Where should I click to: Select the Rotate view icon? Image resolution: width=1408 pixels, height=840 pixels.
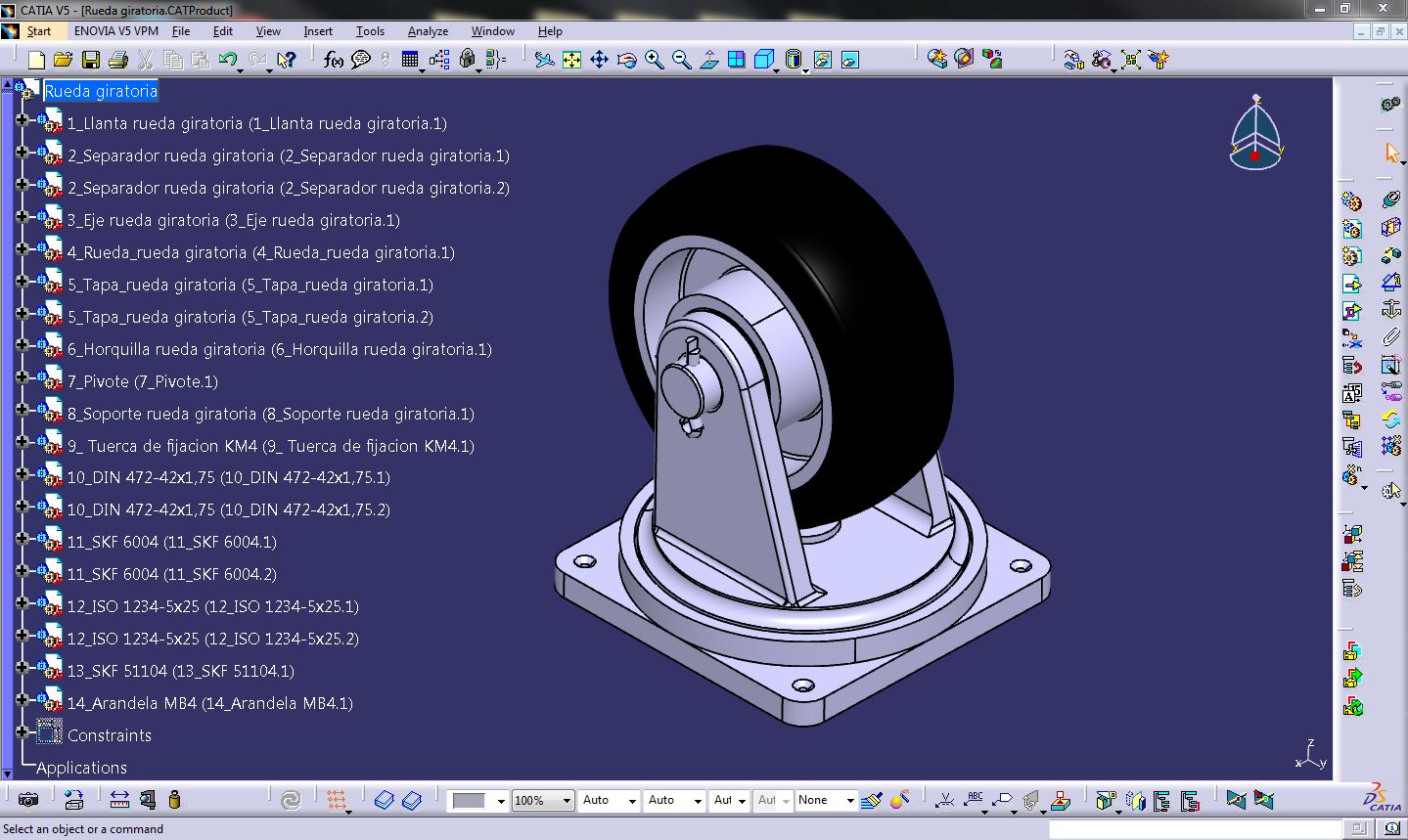626,60
